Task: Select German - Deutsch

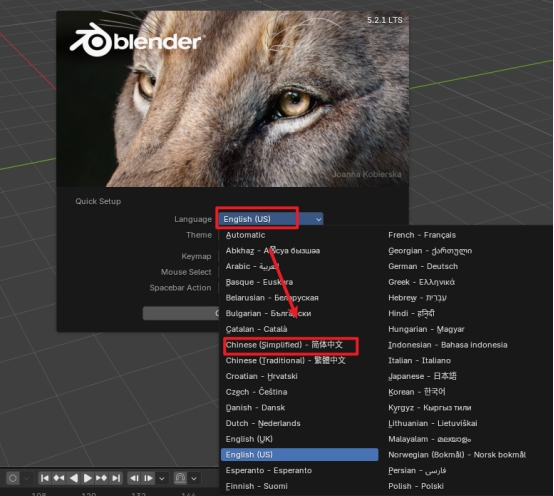Action: [x=467, y=266]
